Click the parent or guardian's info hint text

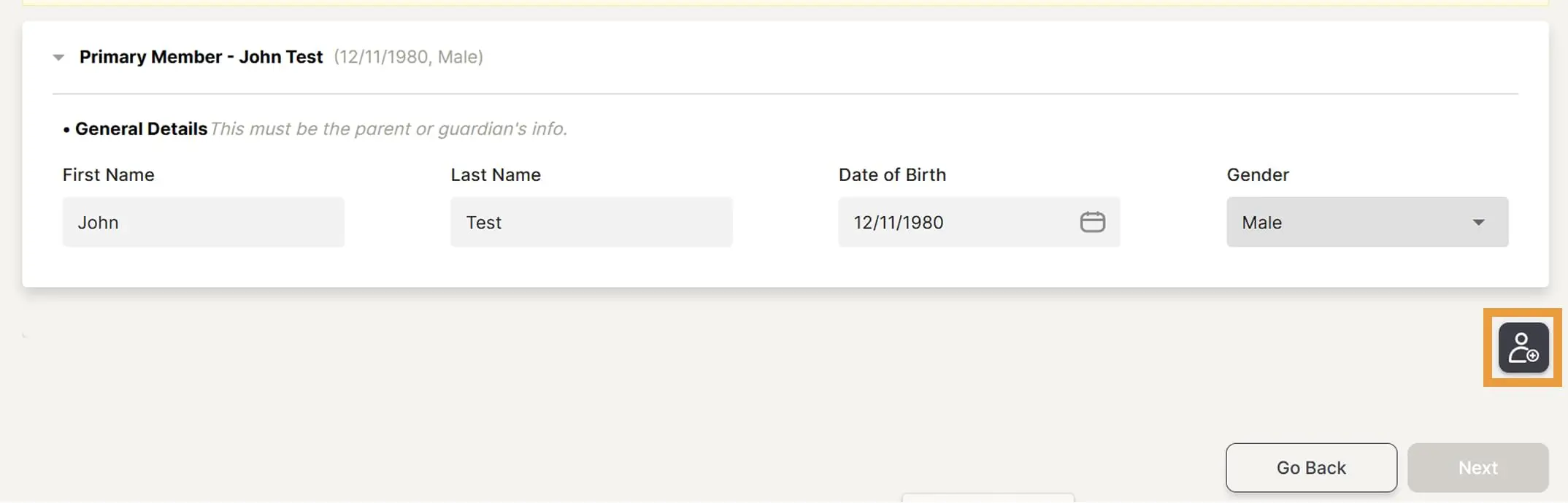coord(388,129)
